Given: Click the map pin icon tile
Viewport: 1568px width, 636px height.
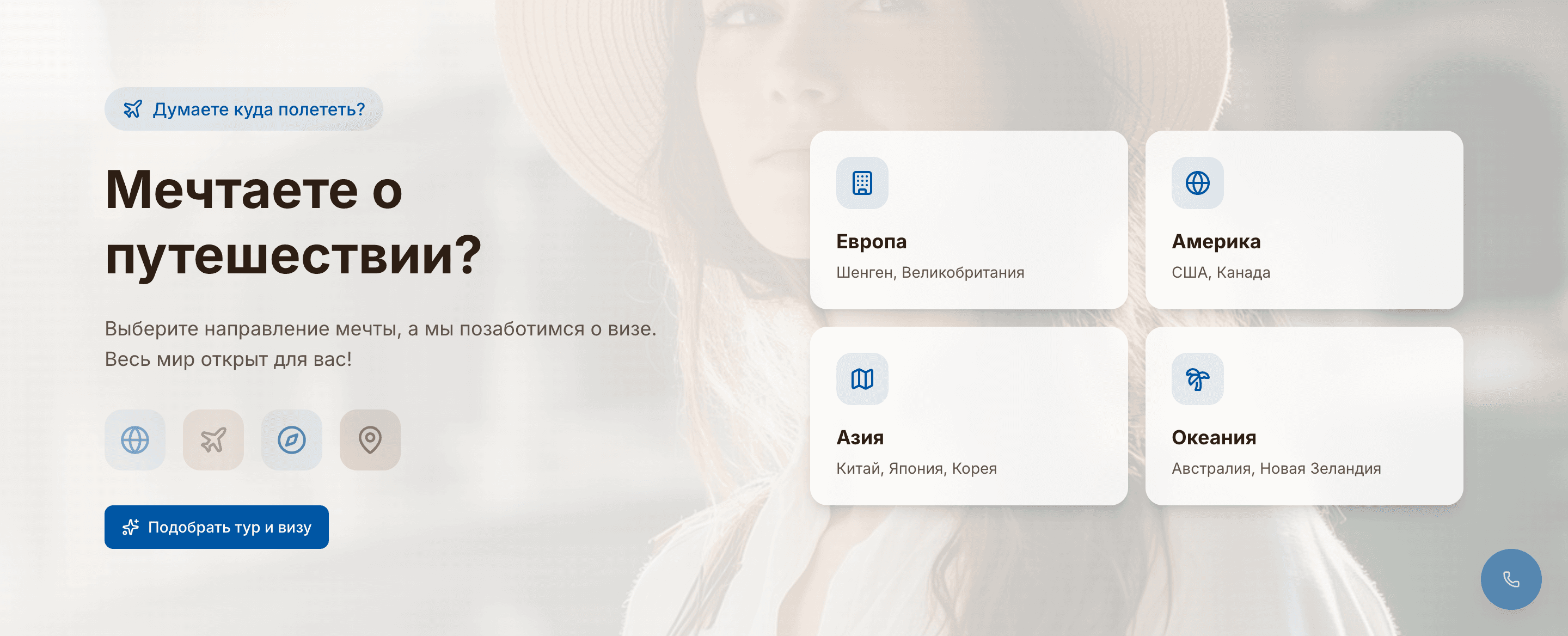Looking at the screenshot, I should [370, 439].
